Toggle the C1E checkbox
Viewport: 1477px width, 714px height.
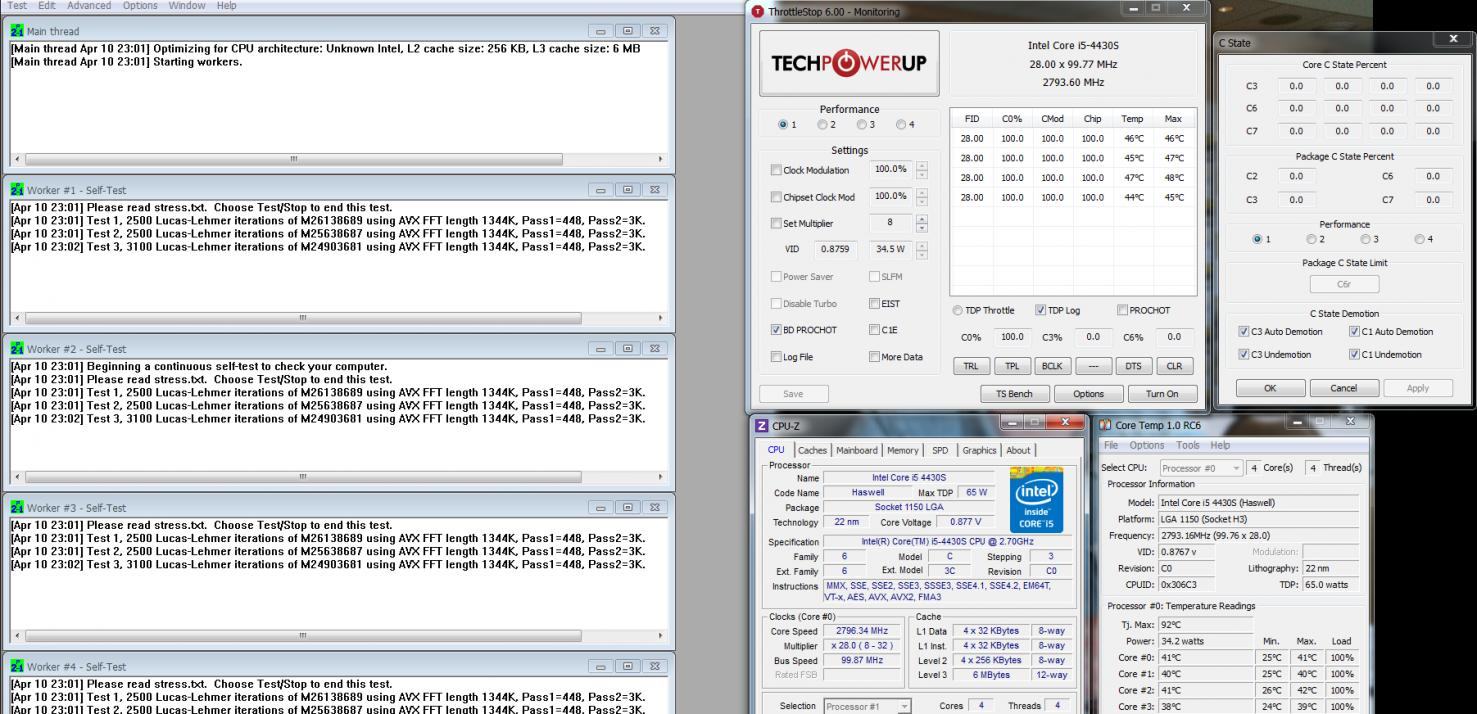(875, 330)
